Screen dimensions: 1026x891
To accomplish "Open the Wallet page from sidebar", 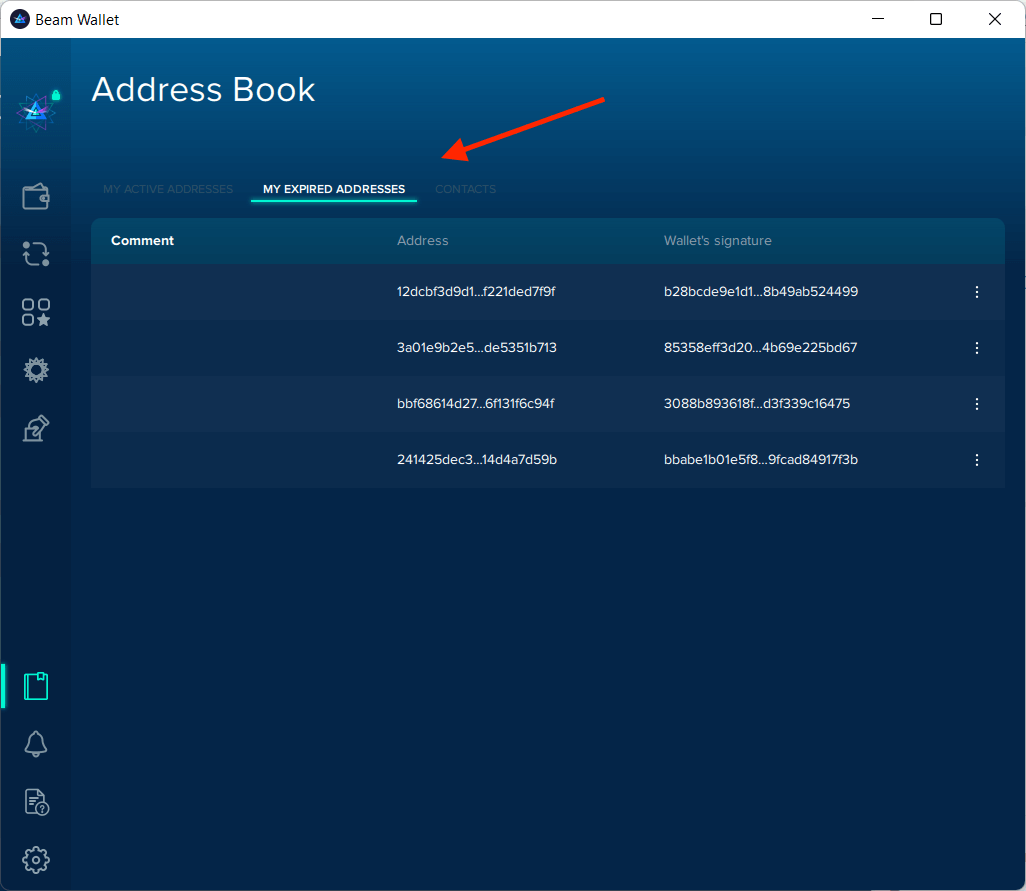I will click(36, 196).
